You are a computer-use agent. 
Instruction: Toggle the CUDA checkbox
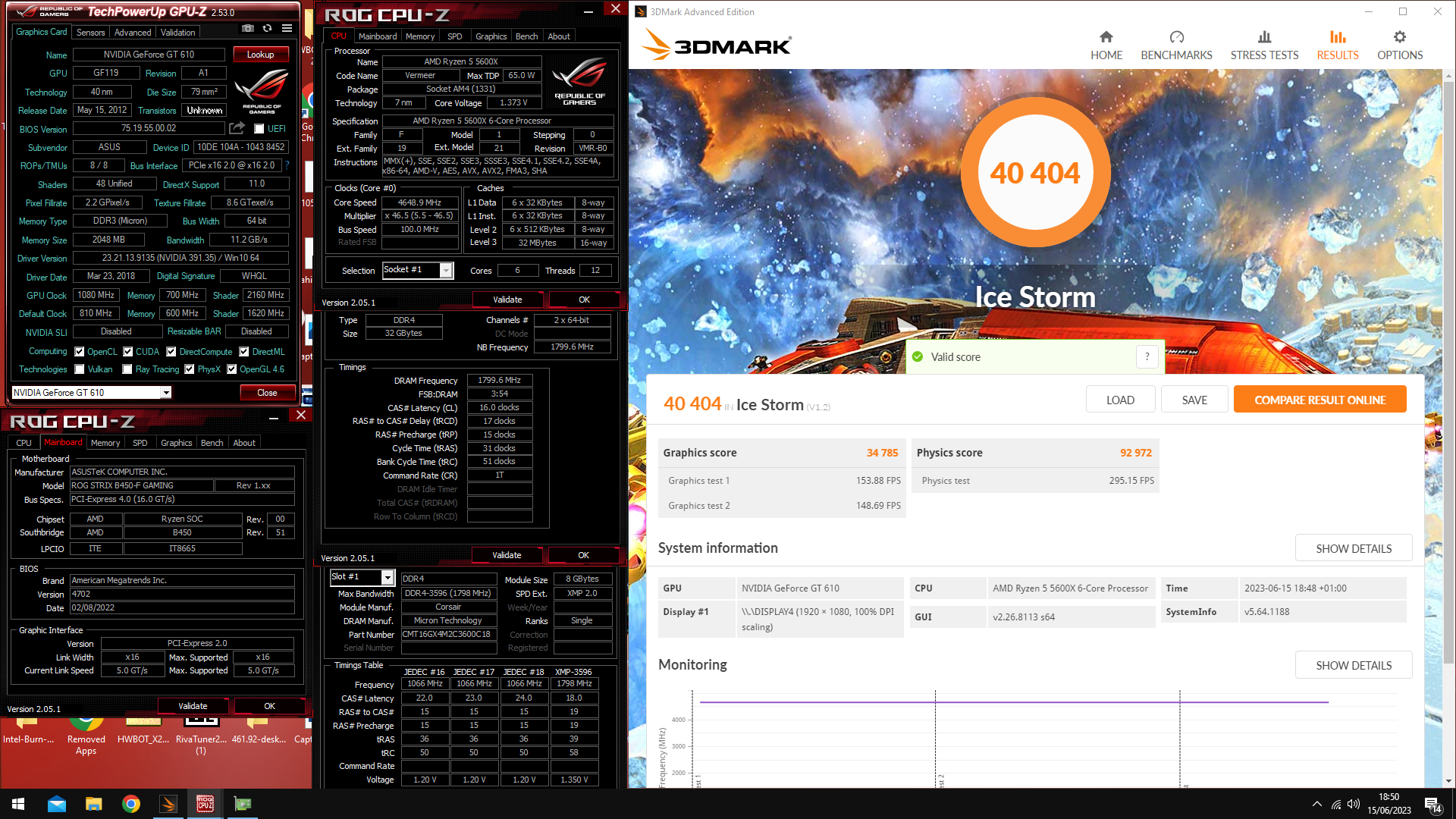coord(128,352)
